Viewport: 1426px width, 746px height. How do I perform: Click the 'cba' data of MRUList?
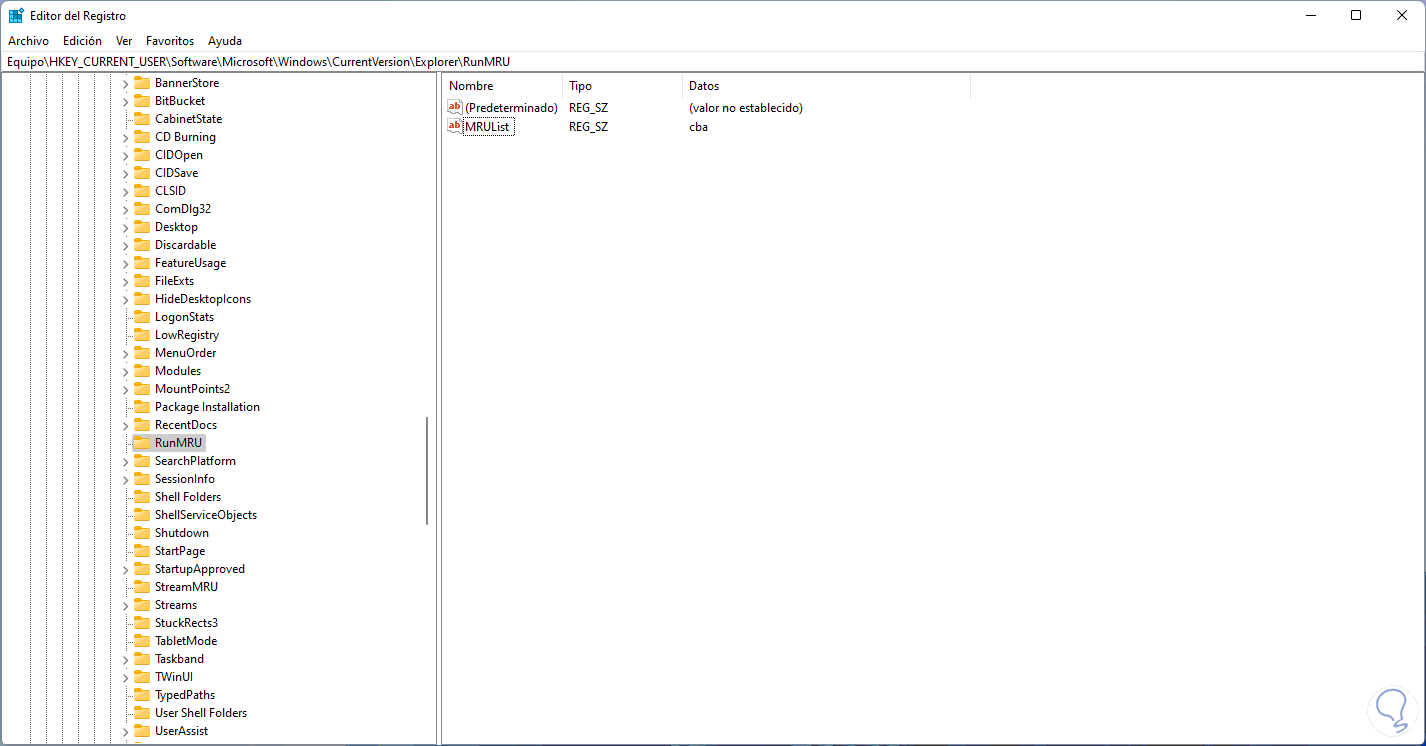[x=698, y=127]
